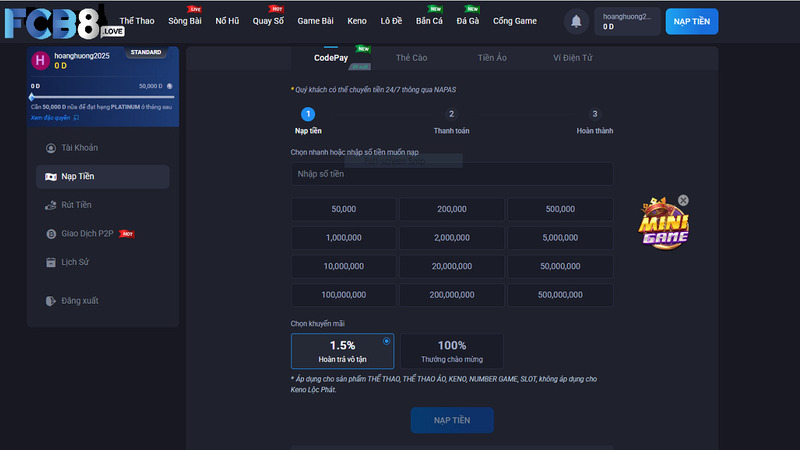Open Đá Gà menu
Viewport: 800px width, 450px height.
(467, 21)
